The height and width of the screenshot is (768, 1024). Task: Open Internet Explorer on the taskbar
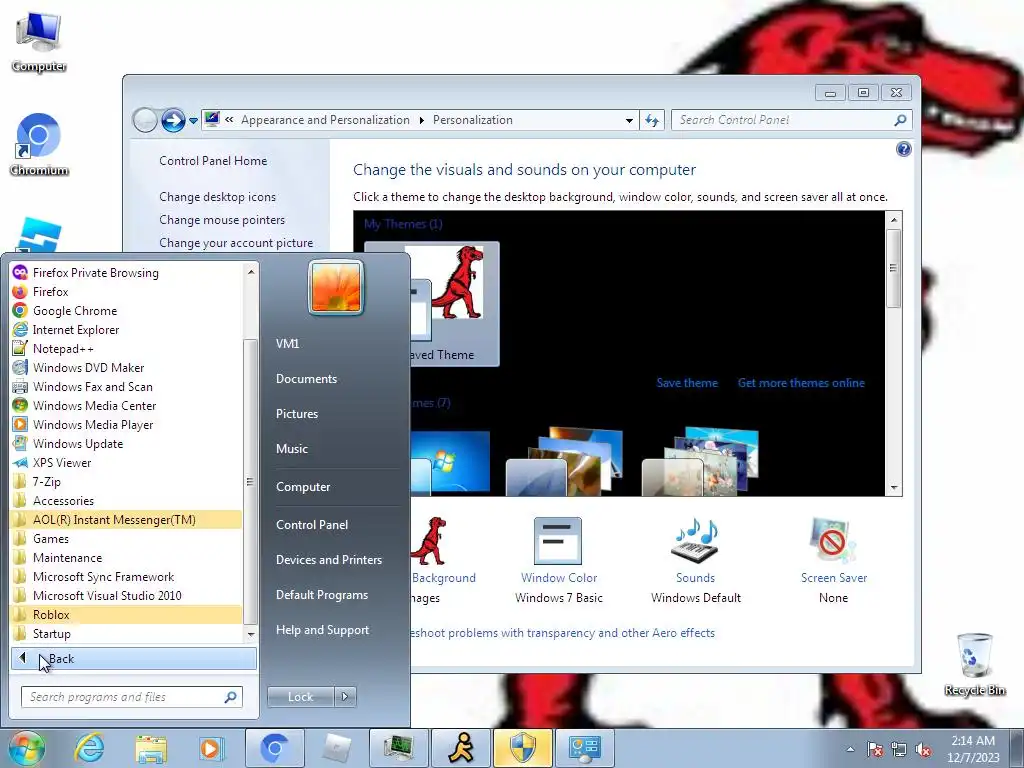coord(89,748)
